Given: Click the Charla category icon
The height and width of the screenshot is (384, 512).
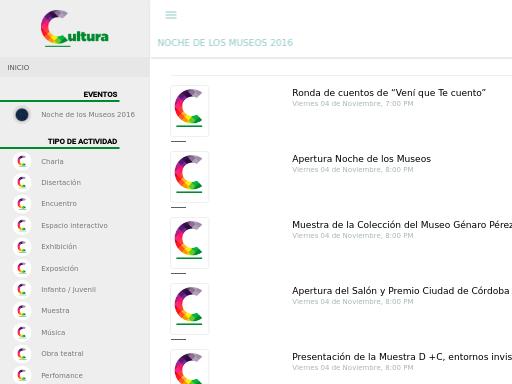Looking at the screenshot, I should click(x=22, y=161).
